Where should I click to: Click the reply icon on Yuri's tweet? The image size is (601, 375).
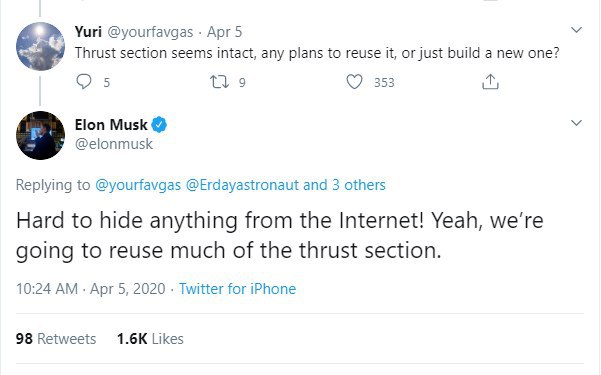pyautogui.click(x=84, y=82)
